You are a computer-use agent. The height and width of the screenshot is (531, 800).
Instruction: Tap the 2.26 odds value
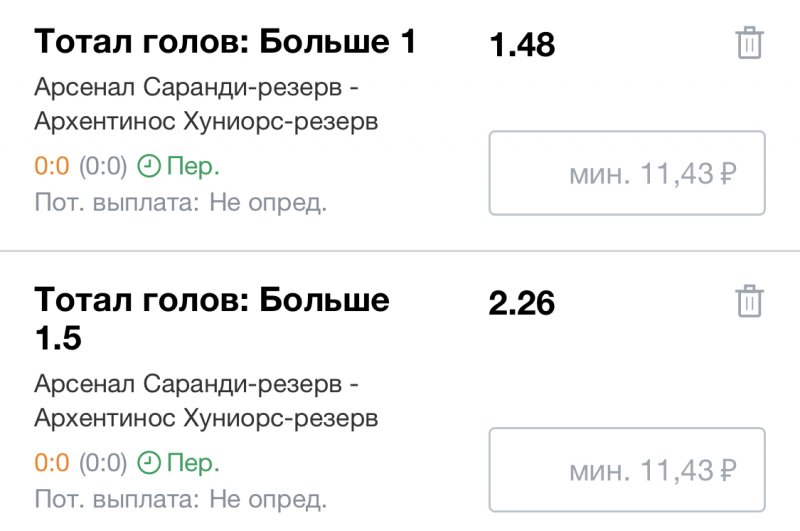pos(522,302)
